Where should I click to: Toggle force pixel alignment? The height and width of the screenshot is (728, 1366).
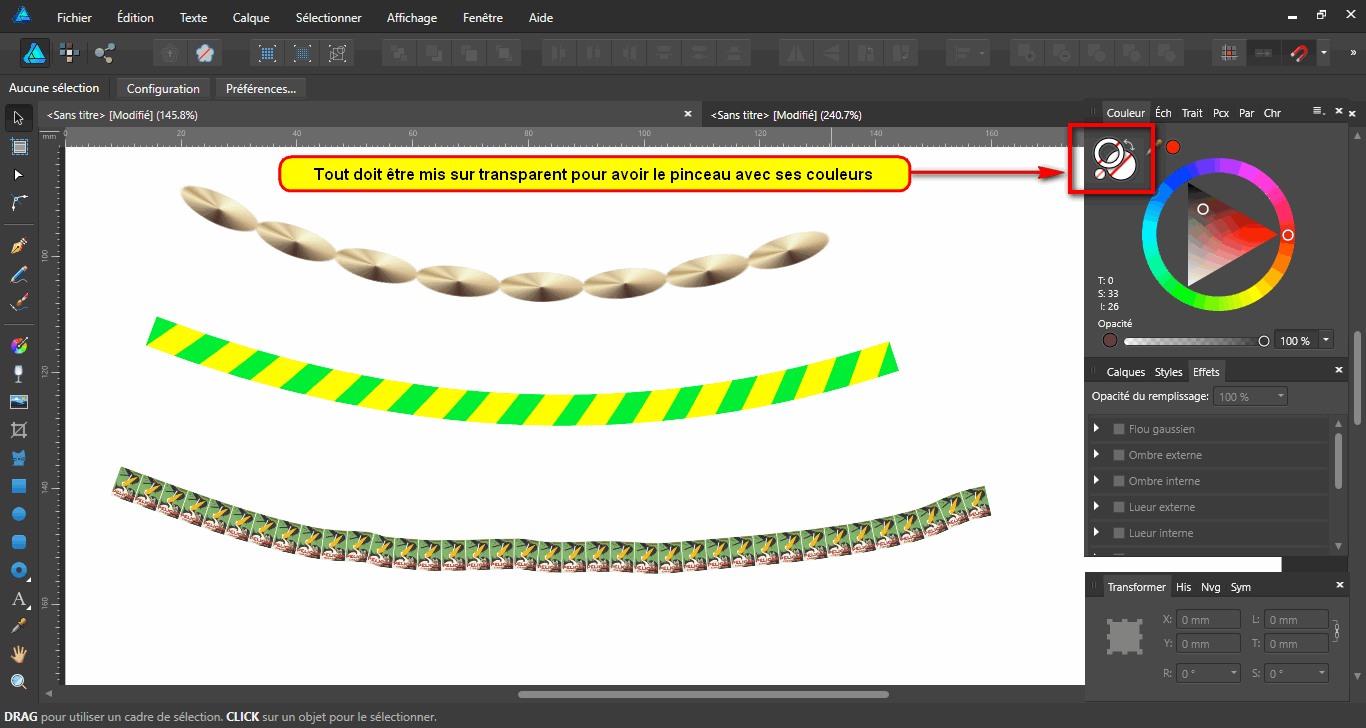pyautogui.click(x=1231, y=52)
